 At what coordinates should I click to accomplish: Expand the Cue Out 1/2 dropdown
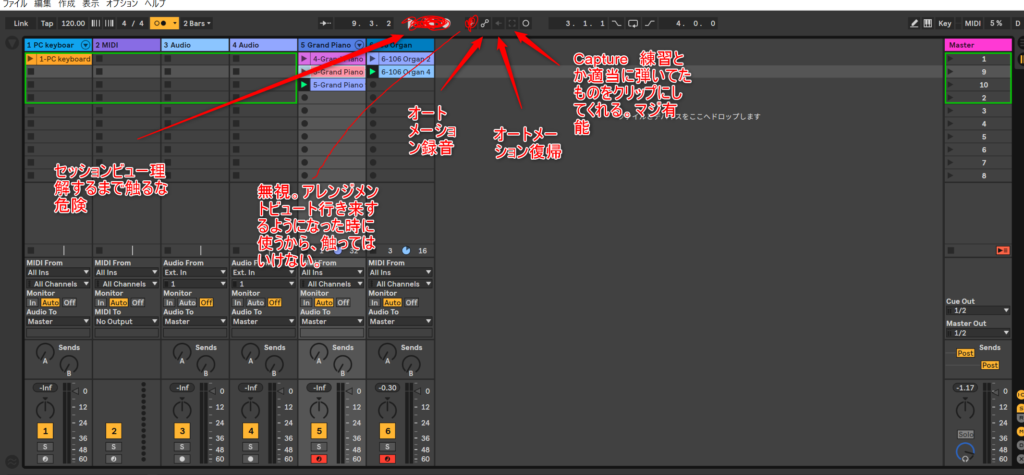pos(976,310)
